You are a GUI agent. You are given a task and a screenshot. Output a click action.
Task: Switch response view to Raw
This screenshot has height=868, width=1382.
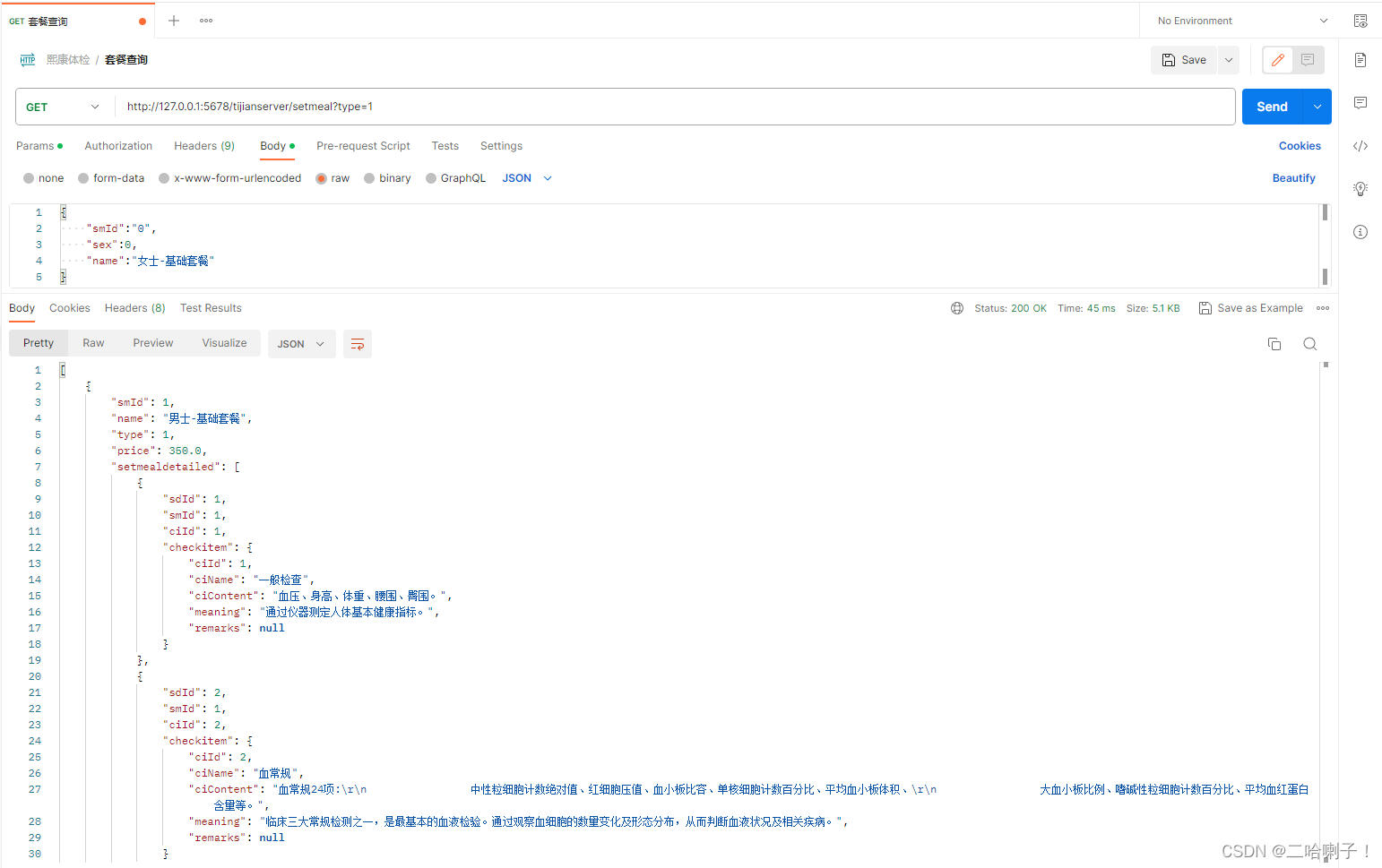93,343
